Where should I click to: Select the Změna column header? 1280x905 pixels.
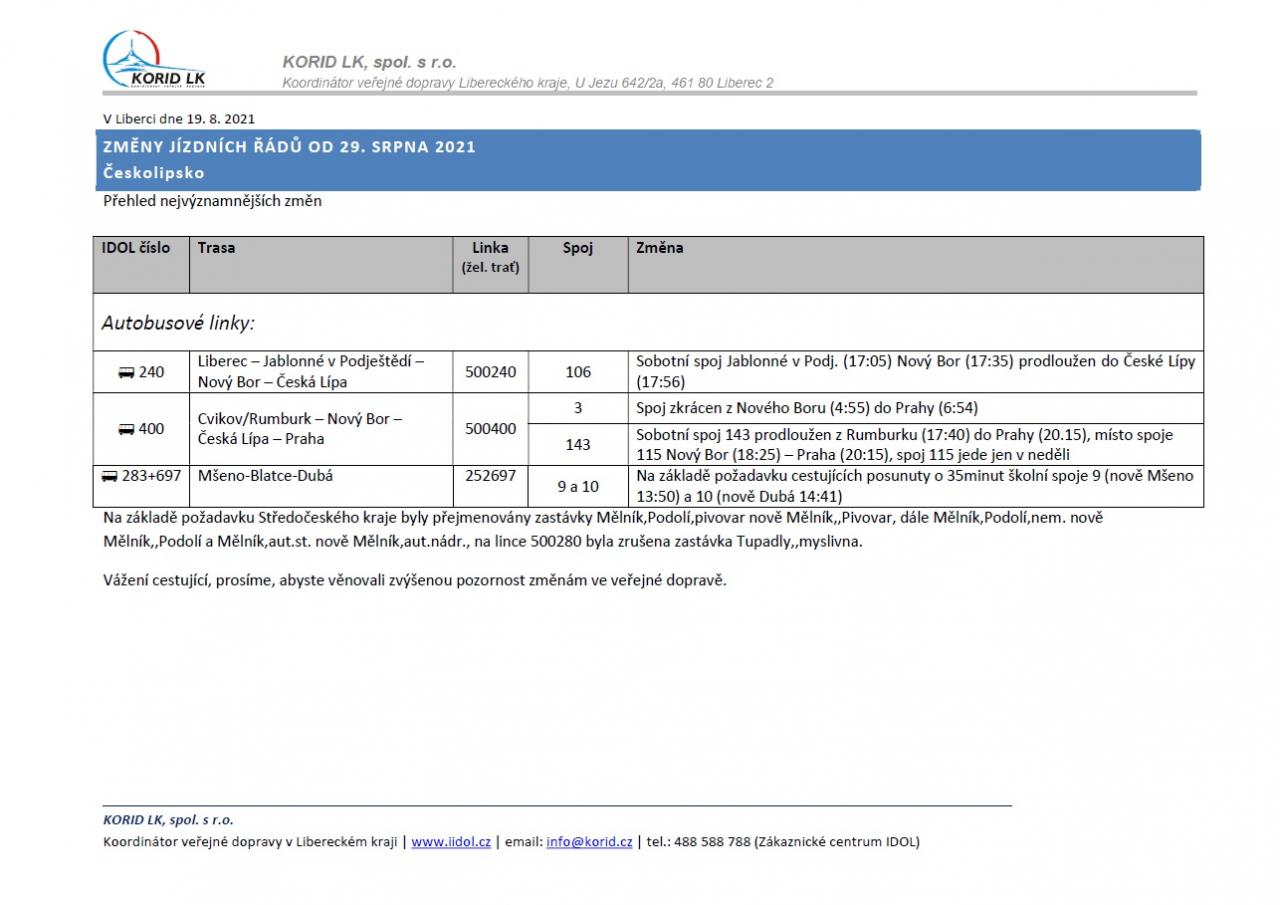(660, 248)
